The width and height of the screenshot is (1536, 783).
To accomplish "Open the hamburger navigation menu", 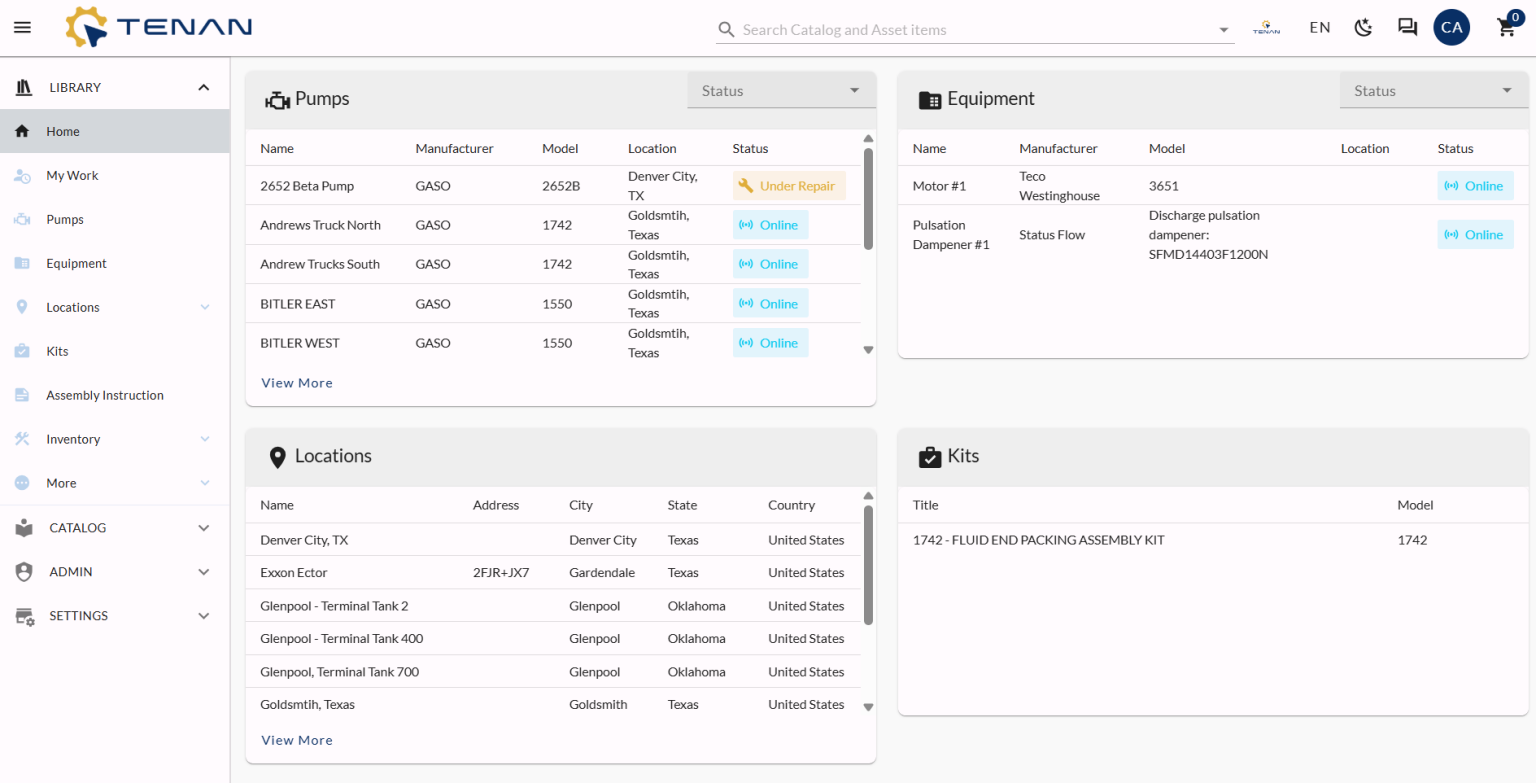I will click(x=22, y=27).
